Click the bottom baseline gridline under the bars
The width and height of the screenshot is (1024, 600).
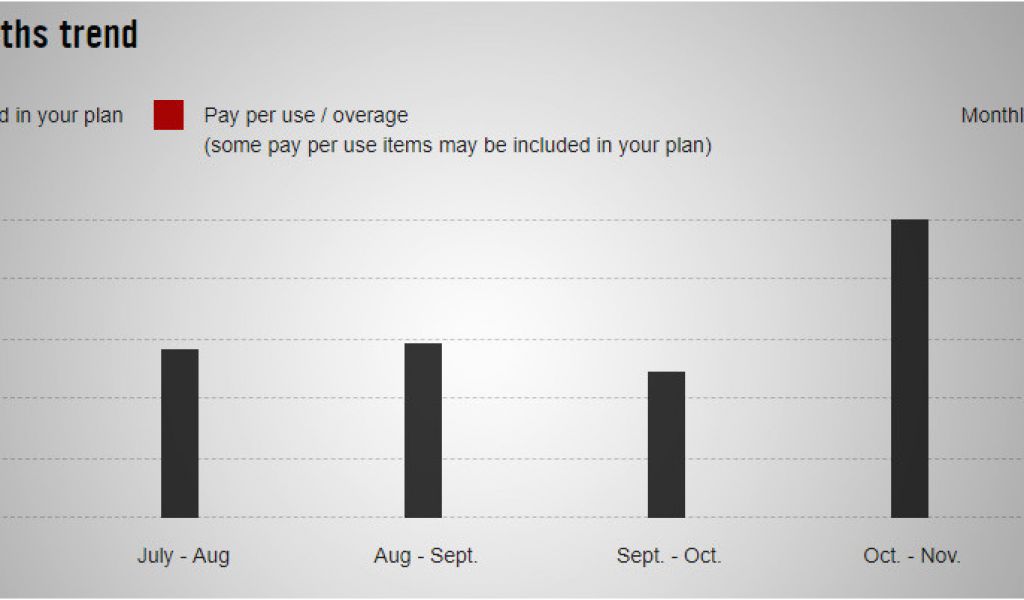(512, 518)
